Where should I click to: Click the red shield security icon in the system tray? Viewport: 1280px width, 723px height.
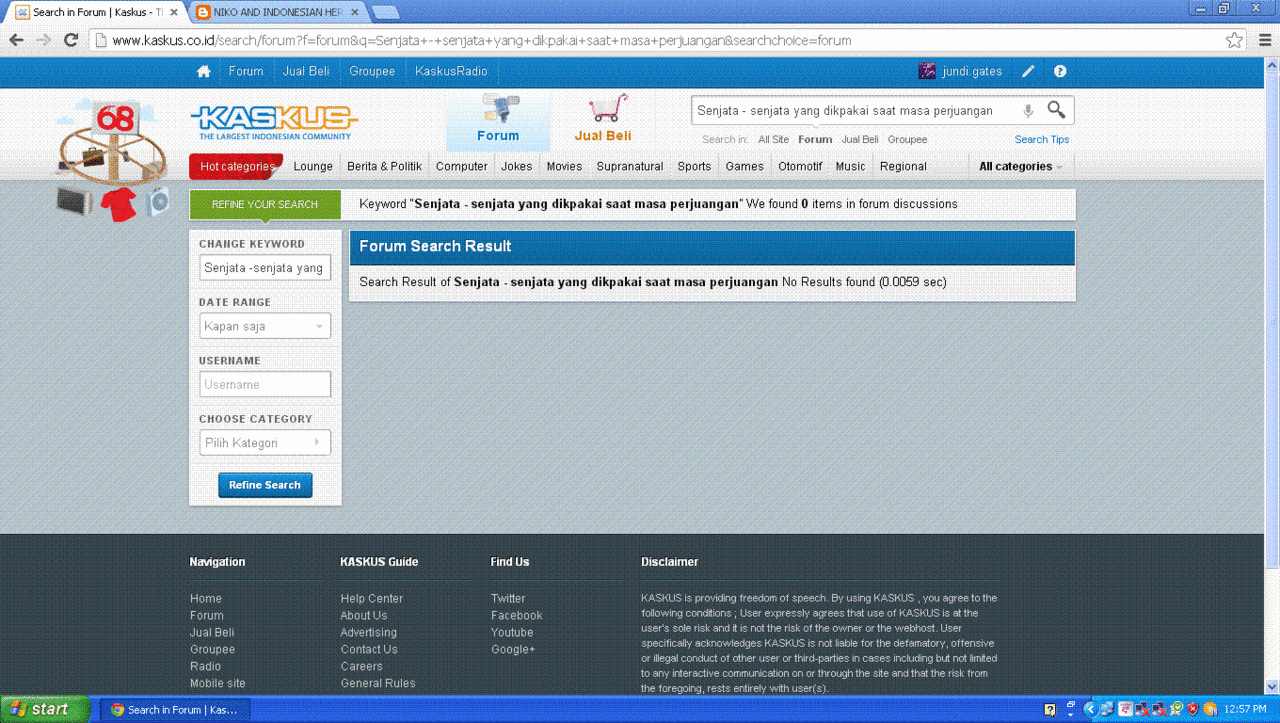[x=1193, y=709]
